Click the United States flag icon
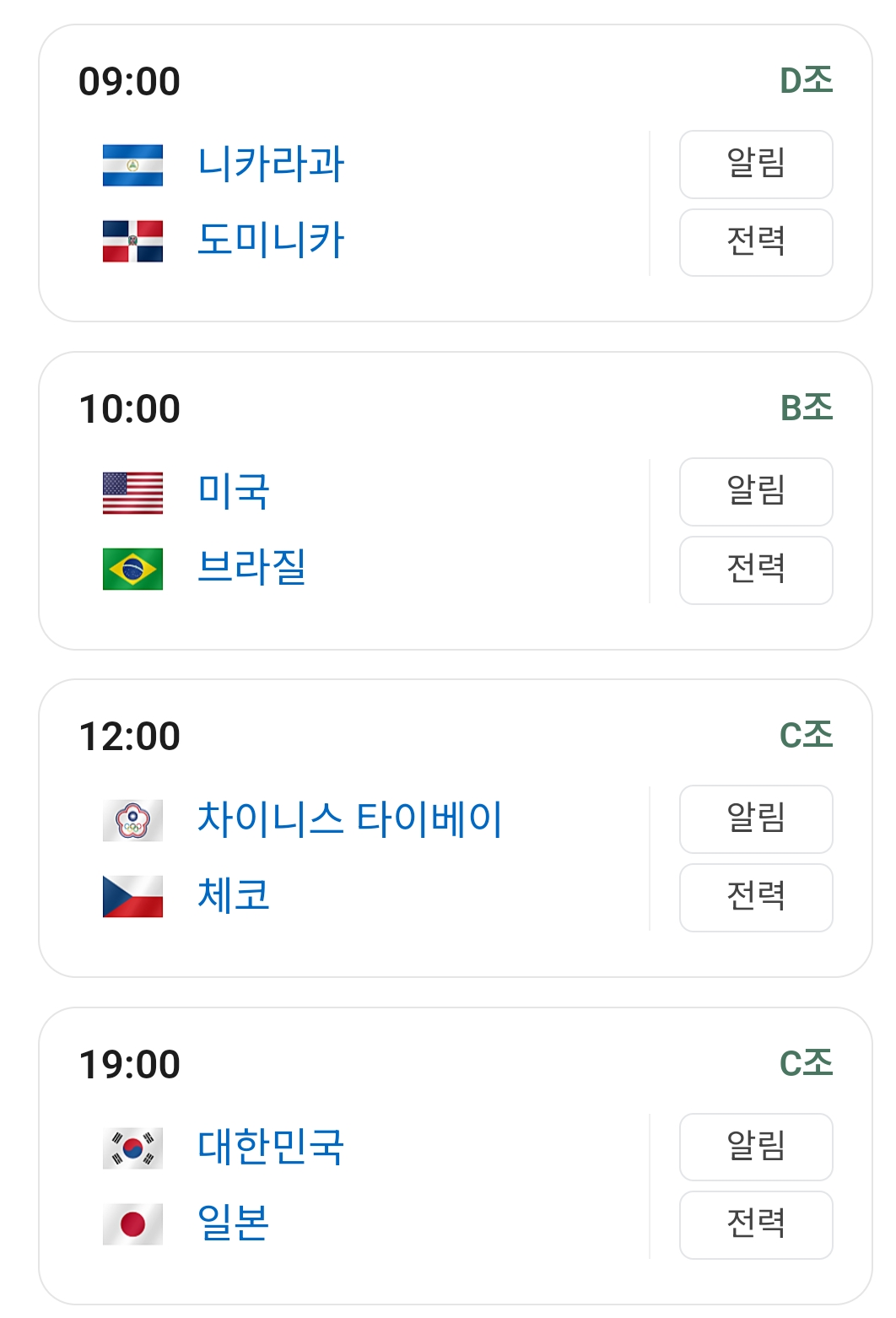Image resolution: width=896 pixels, height=1318 pixels. tap(132, 493)
